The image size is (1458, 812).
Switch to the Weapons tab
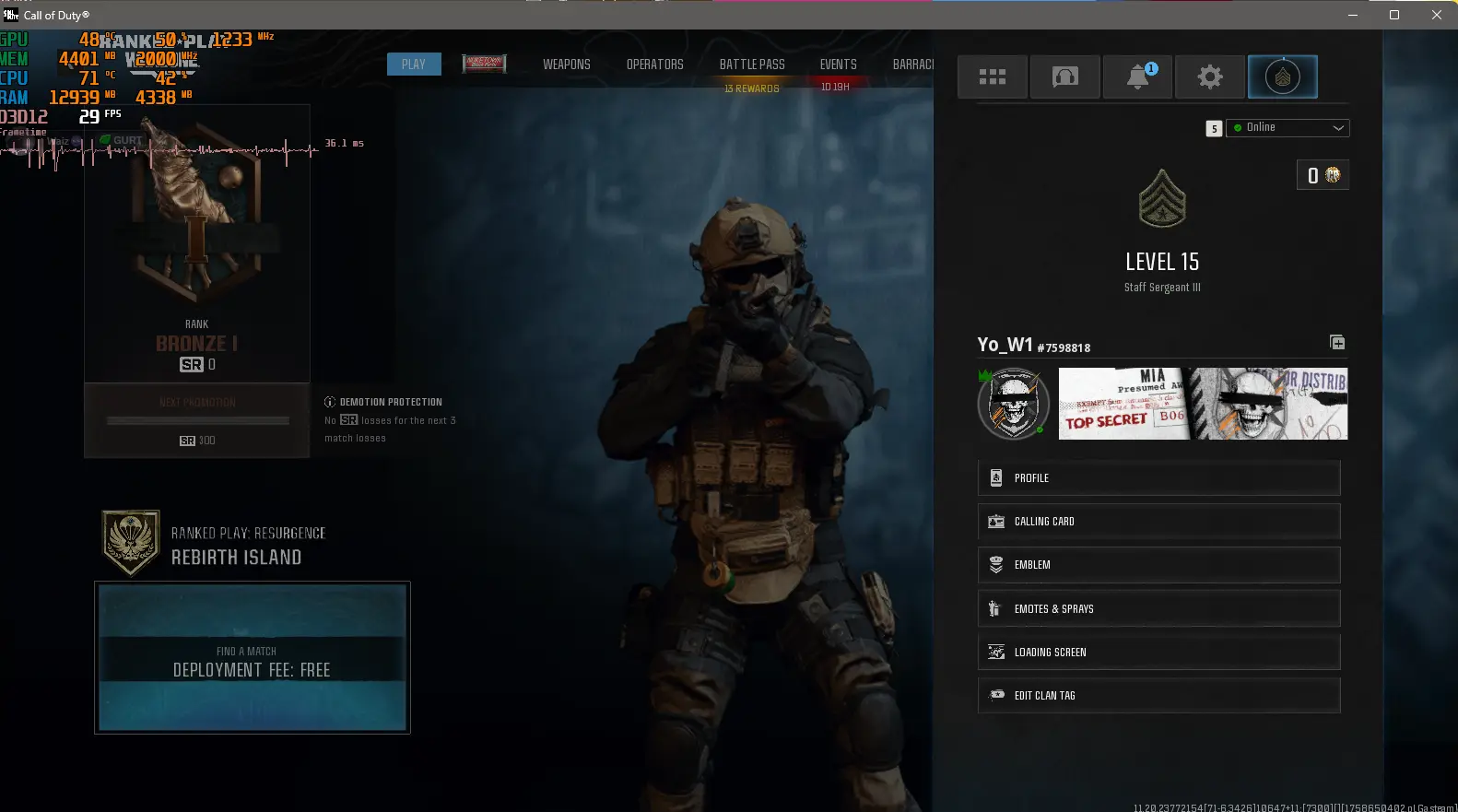point(566,65)
